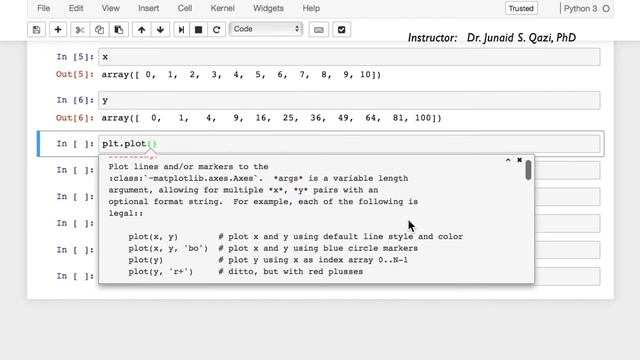Viewport: 640px width, 360px height.
Task: Click 'Plot lines and/or markers to the' text
Action: point(188,167)
